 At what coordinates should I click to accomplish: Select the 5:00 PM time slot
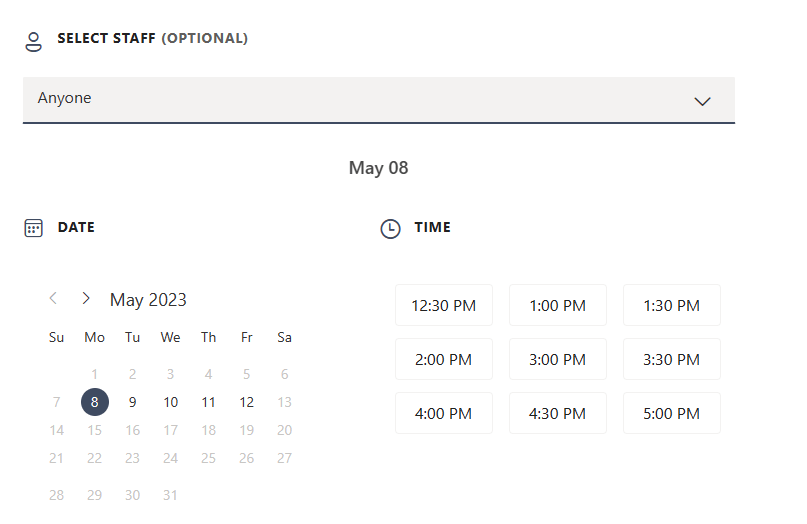[x=672, y=413]
